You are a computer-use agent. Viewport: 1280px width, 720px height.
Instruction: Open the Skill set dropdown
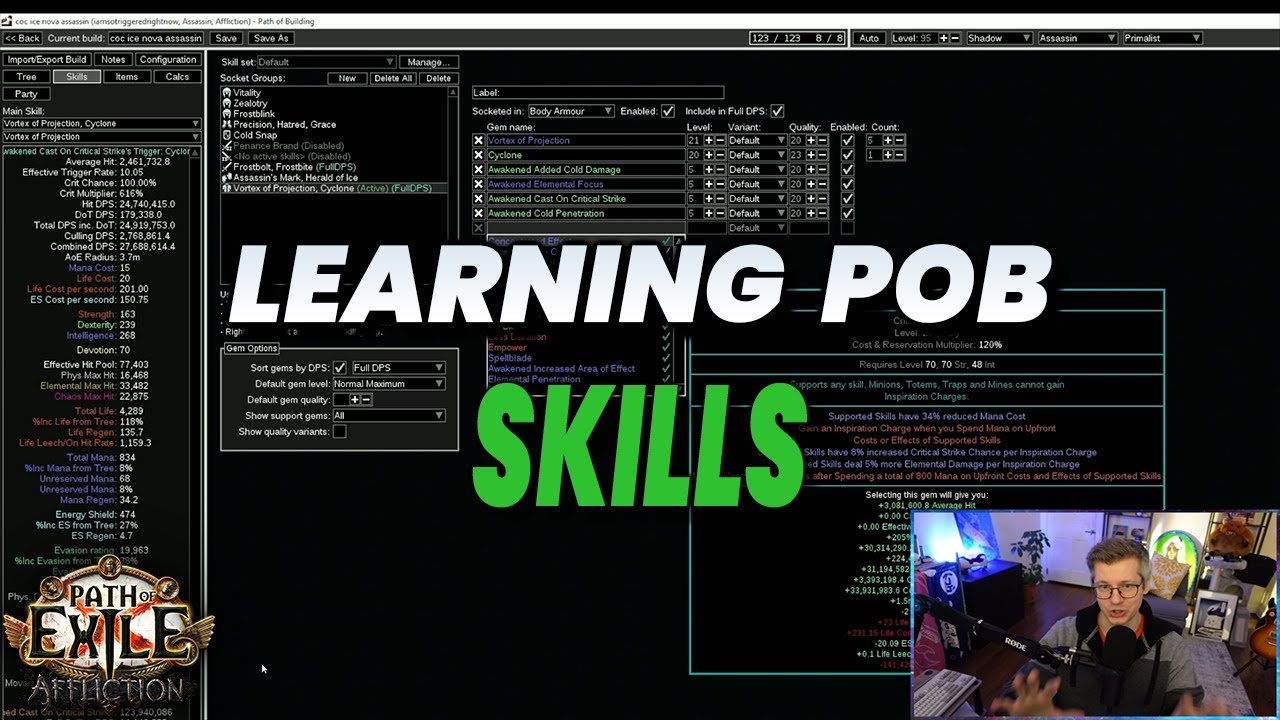[x=326, y=62]
